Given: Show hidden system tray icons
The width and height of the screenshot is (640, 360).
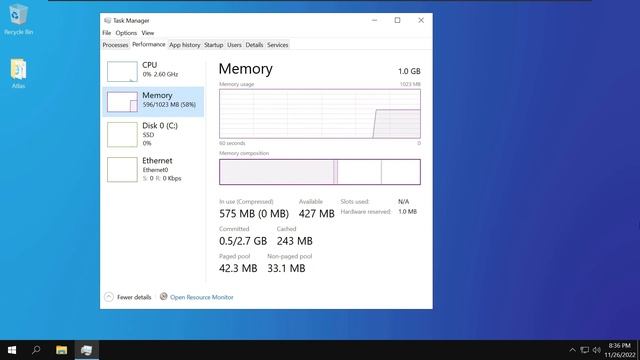Looking at the screenshot, I should [572, 350].
